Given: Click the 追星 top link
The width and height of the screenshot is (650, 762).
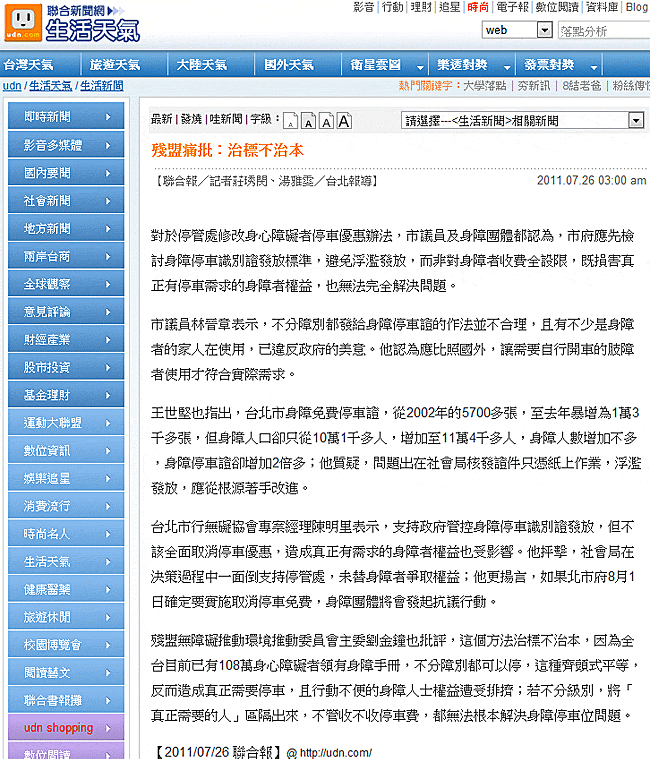Looking at the screenshot, I should pos(449,7).
